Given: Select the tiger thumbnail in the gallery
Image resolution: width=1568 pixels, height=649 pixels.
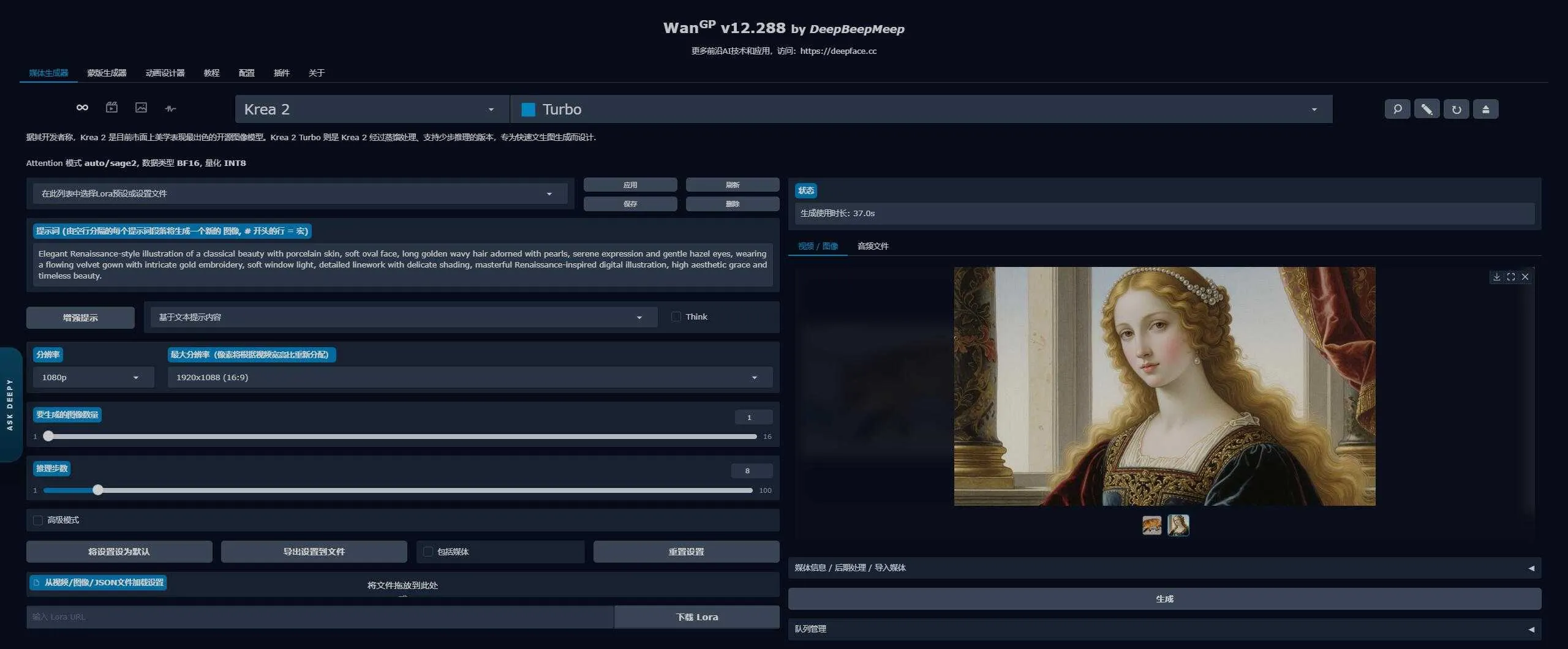Looking at the screenshot, I should (1151, 525).
